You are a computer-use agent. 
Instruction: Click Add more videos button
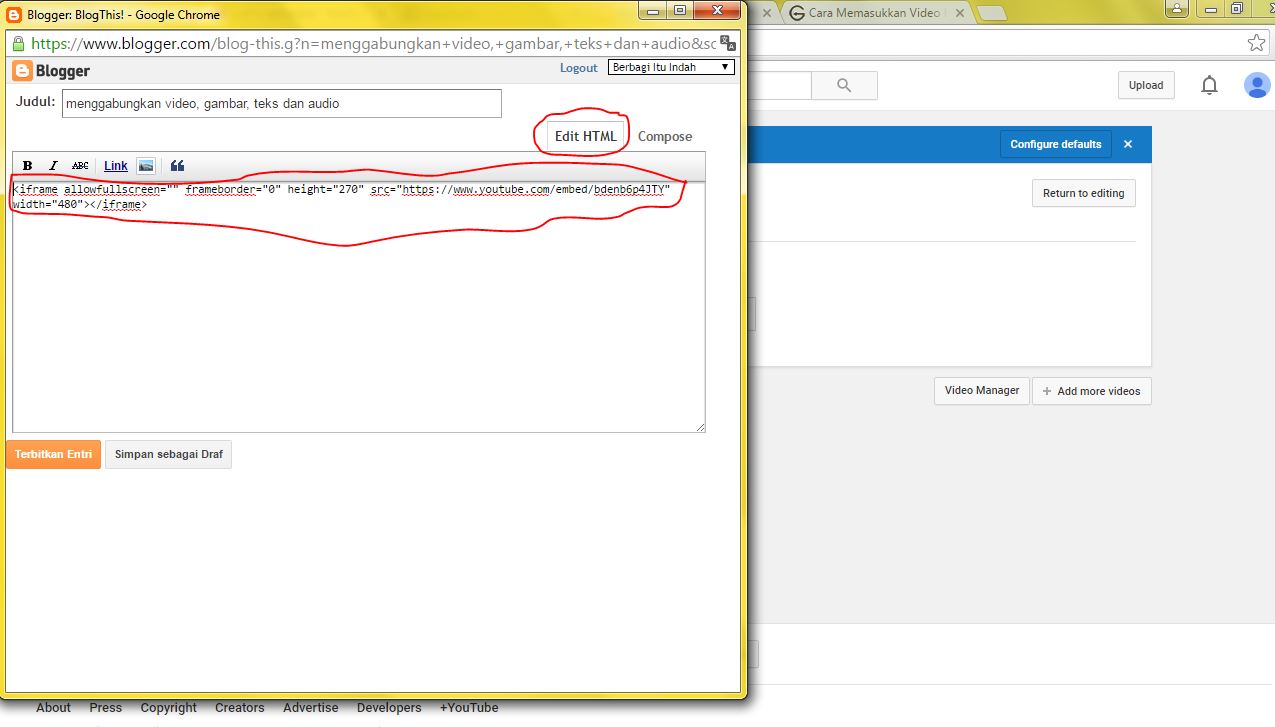tap(1092, 391)
